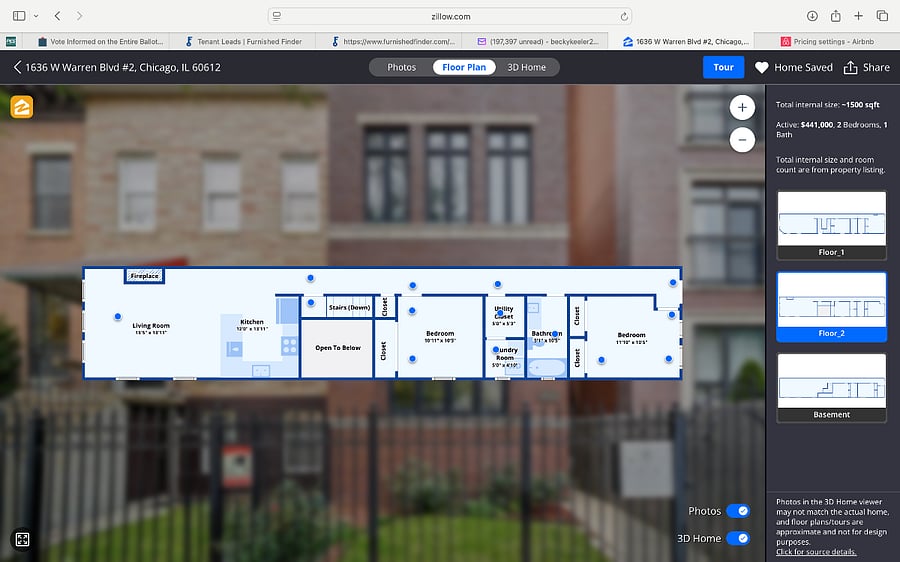Select Floor Plan view
This screenshot has width=900, height=562.
[464, 67]
